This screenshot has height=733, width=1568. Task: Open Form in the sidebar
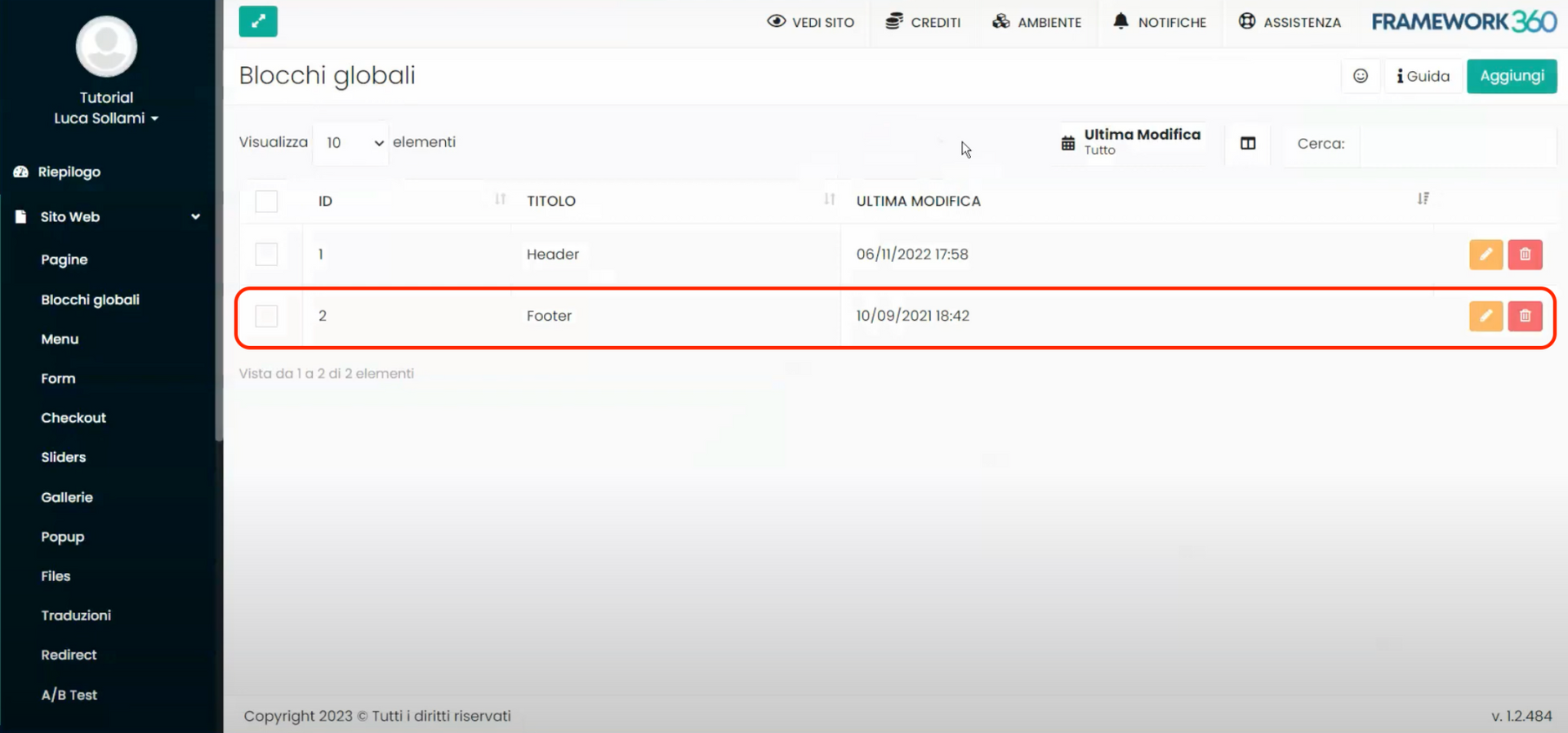click(x=58, y=379)
